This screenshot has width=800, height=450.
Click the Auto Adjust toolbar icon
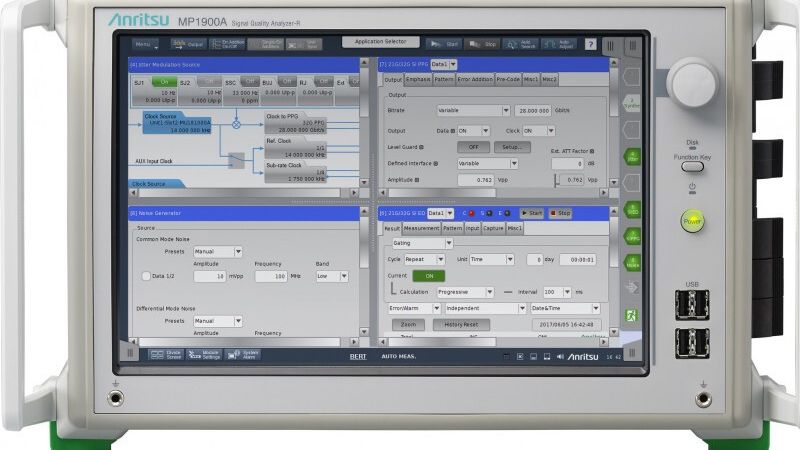(559, 44)
